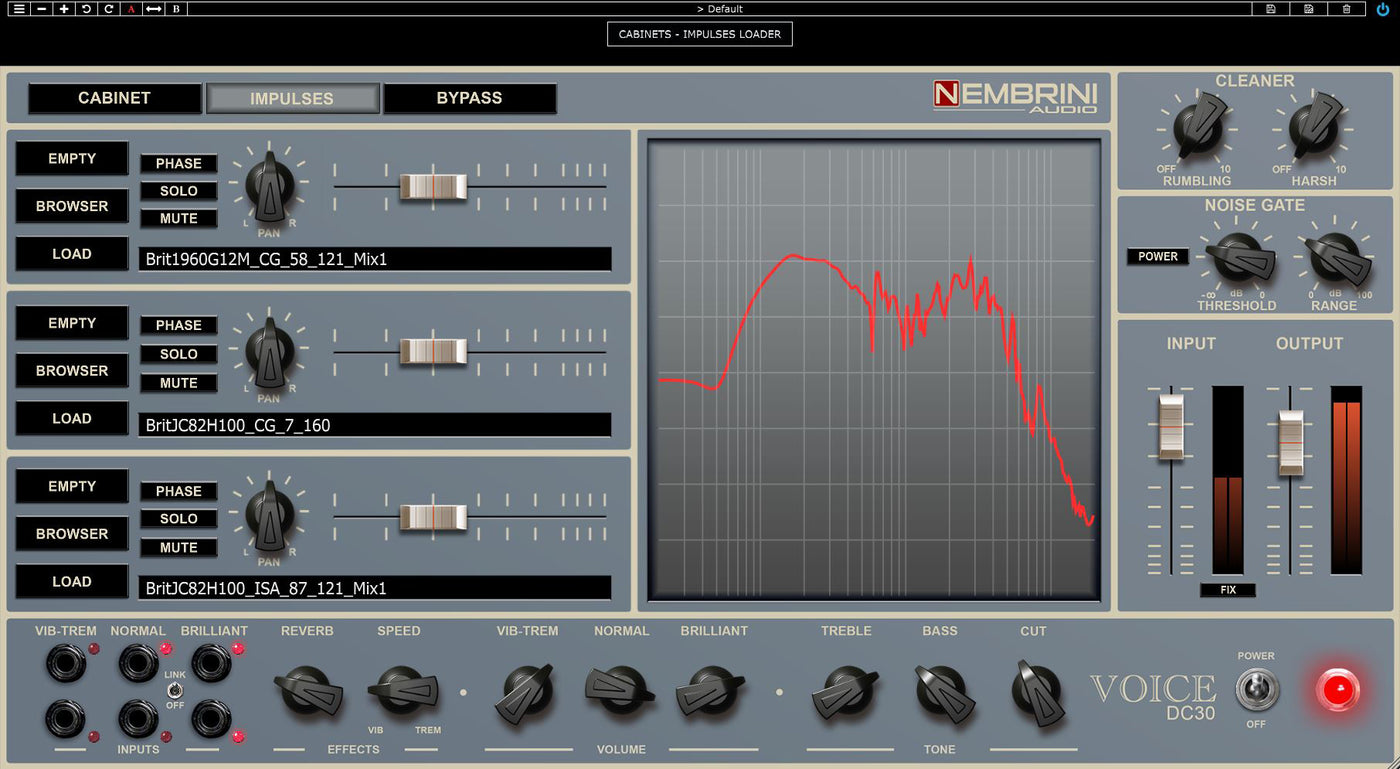The height and width of the screenshot is (769, 1400).
Task: Toggle the Noise Gate POWER button
Action: pos(1158,257)
